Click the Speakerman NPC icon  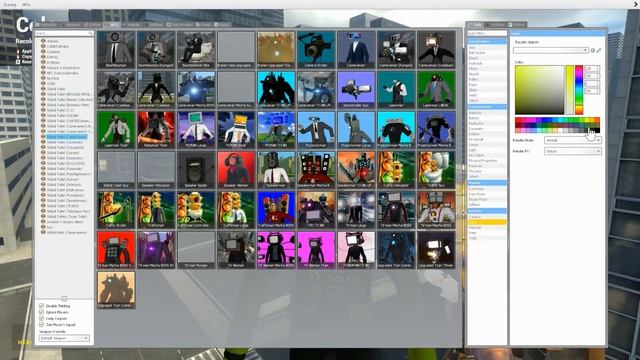coord(276,169)
